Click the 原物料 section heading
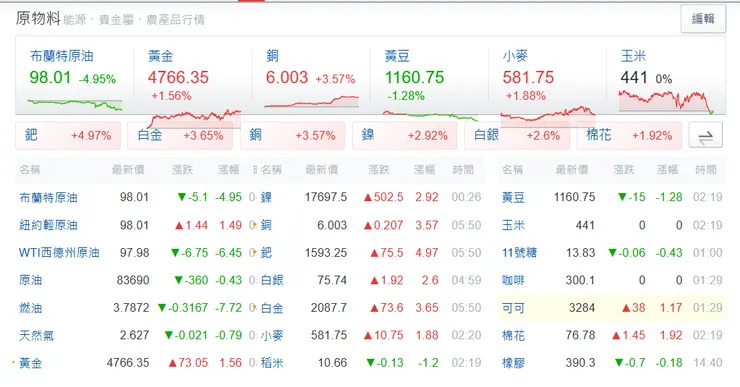This screenshot has width=740, height=387. [38, 18]
